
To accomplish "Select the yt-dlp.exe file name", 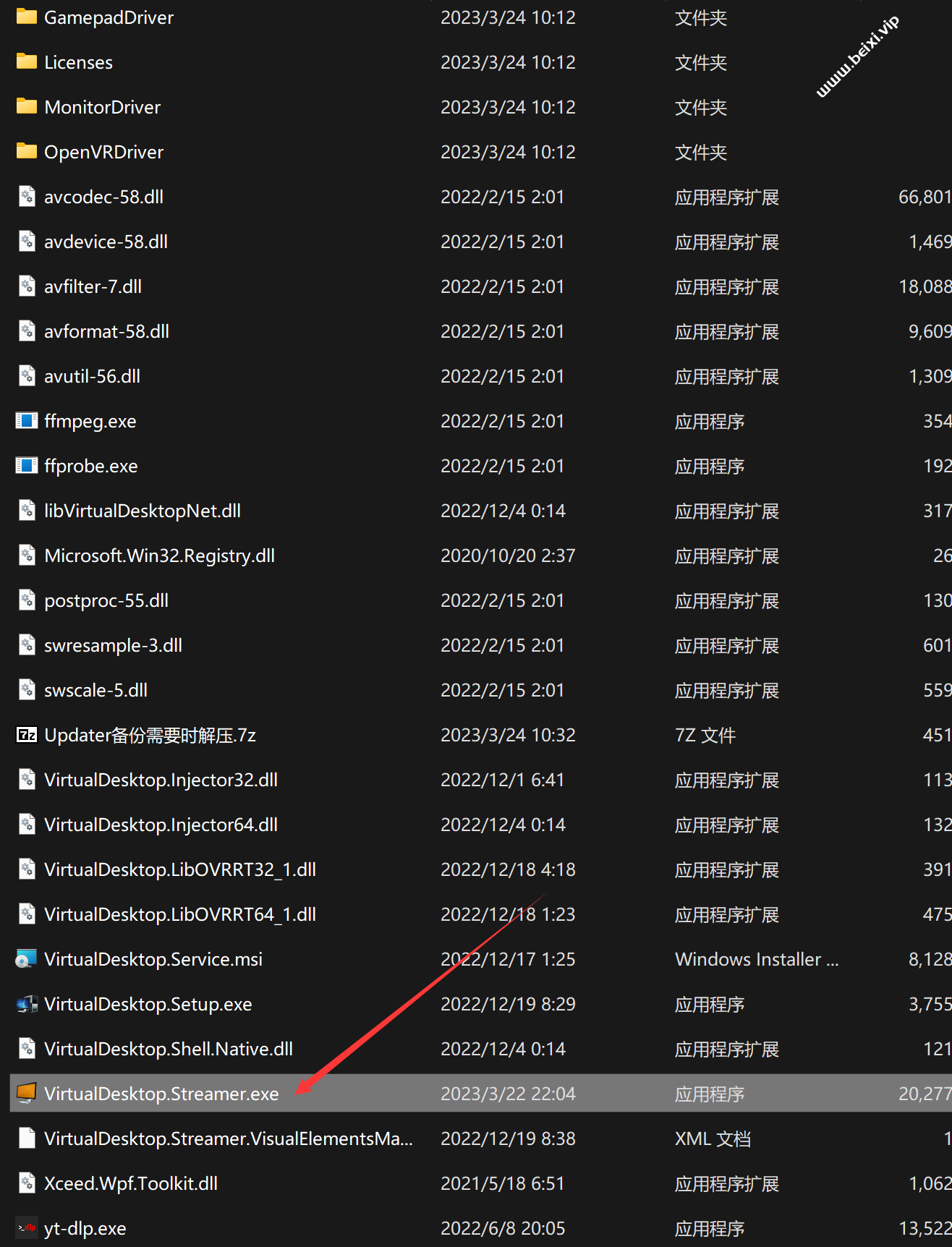I will pos(85,1228).
